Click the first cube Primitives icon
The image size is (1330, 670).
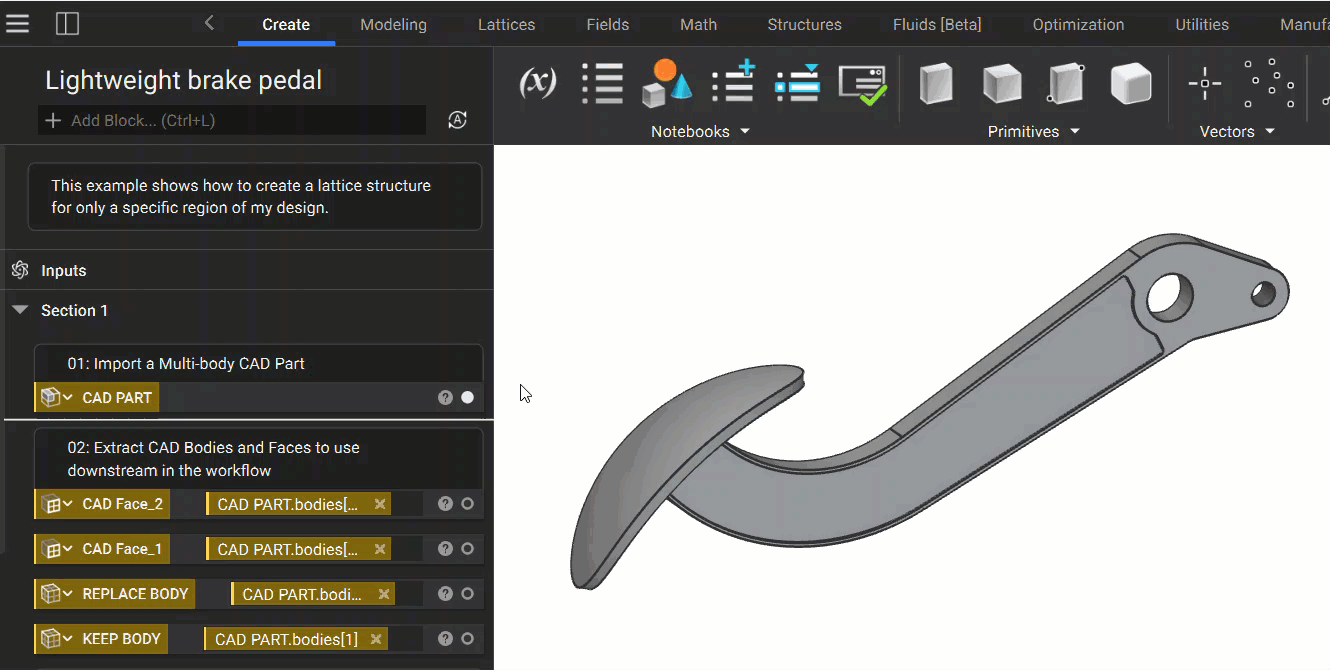point(936,84)
